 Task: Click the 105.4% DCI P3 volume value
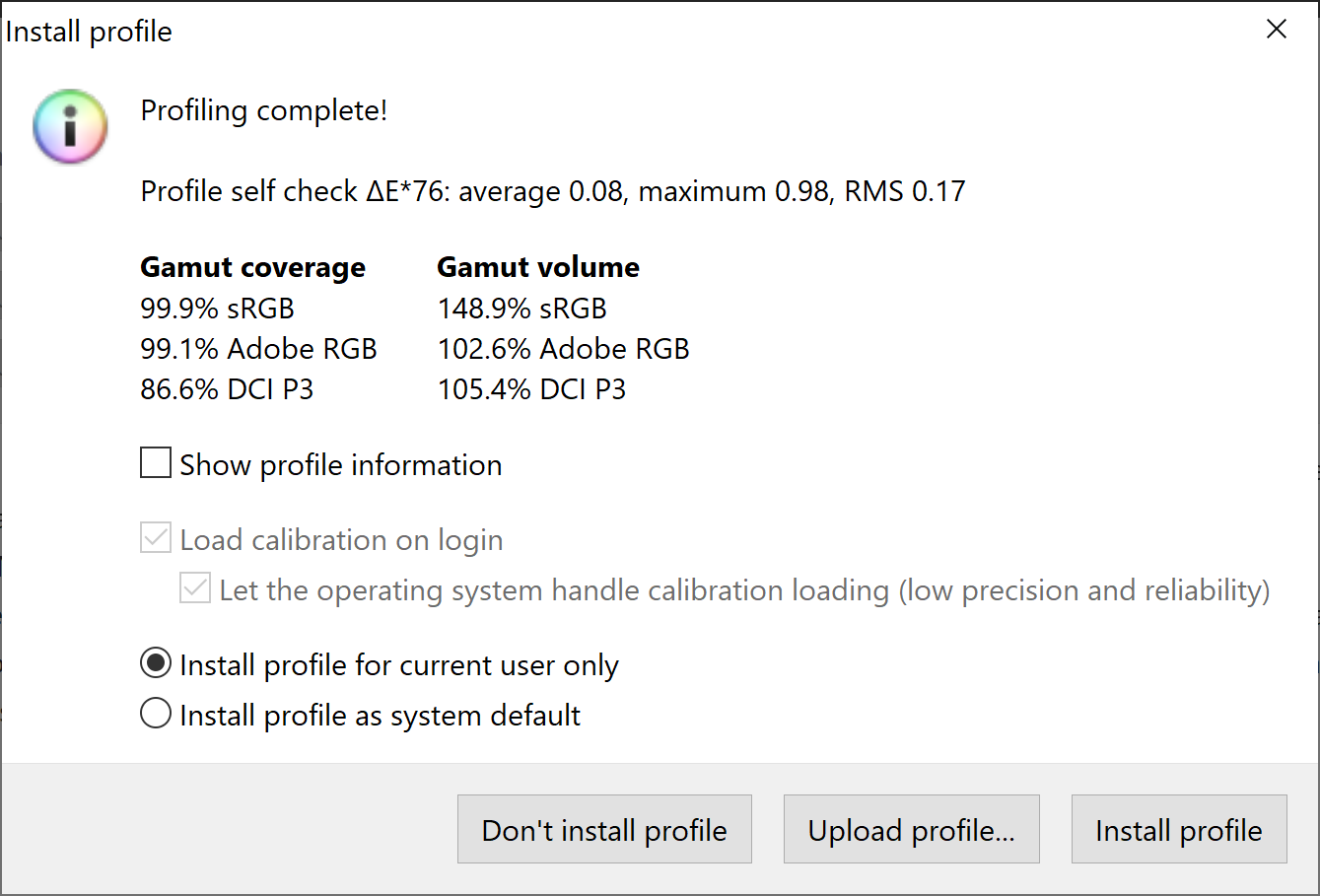(532, 389)
